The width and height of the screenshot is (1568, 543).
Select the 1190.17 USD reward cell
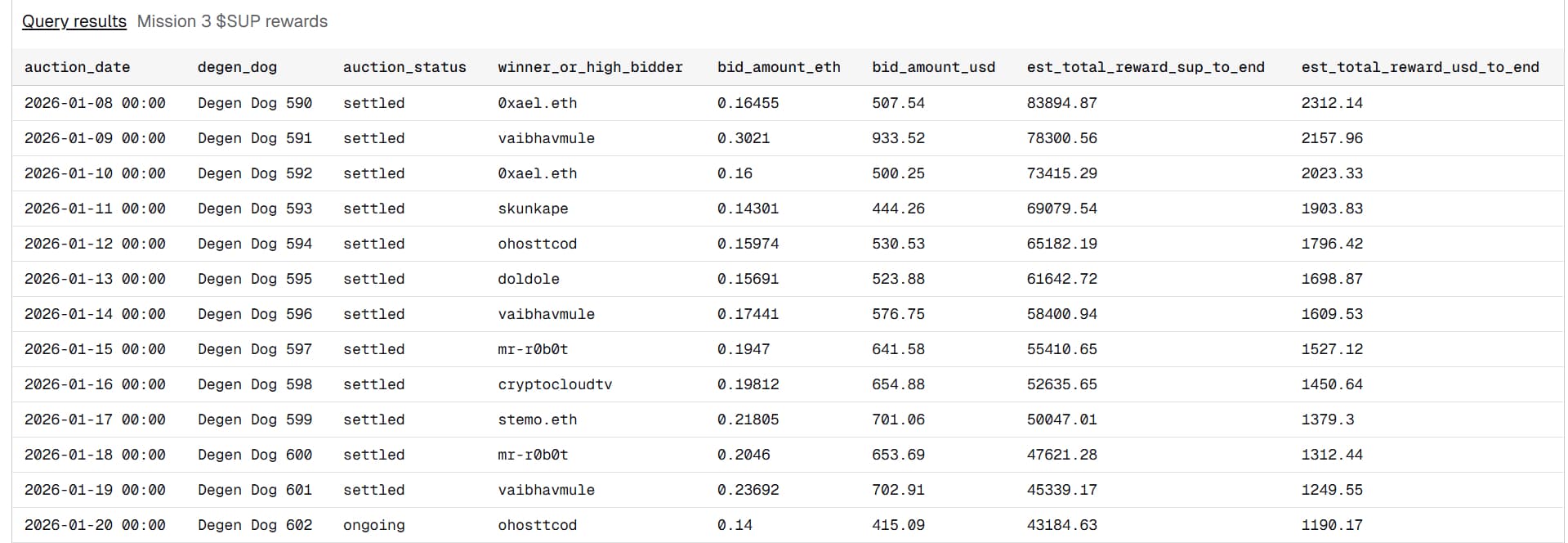click(x=1332, y=525)
